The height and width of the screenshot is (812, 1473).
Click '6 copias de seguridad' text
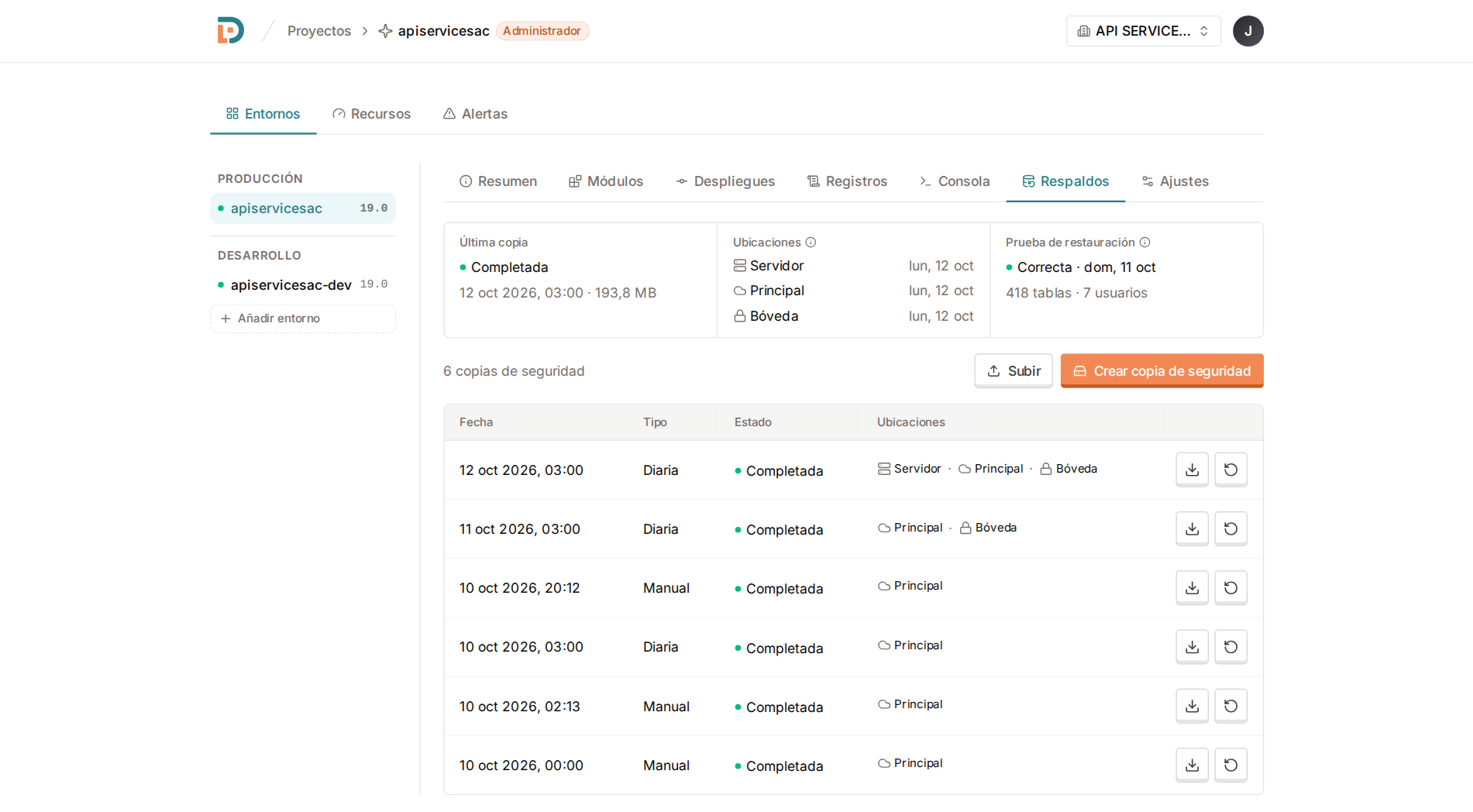(514, 371)
